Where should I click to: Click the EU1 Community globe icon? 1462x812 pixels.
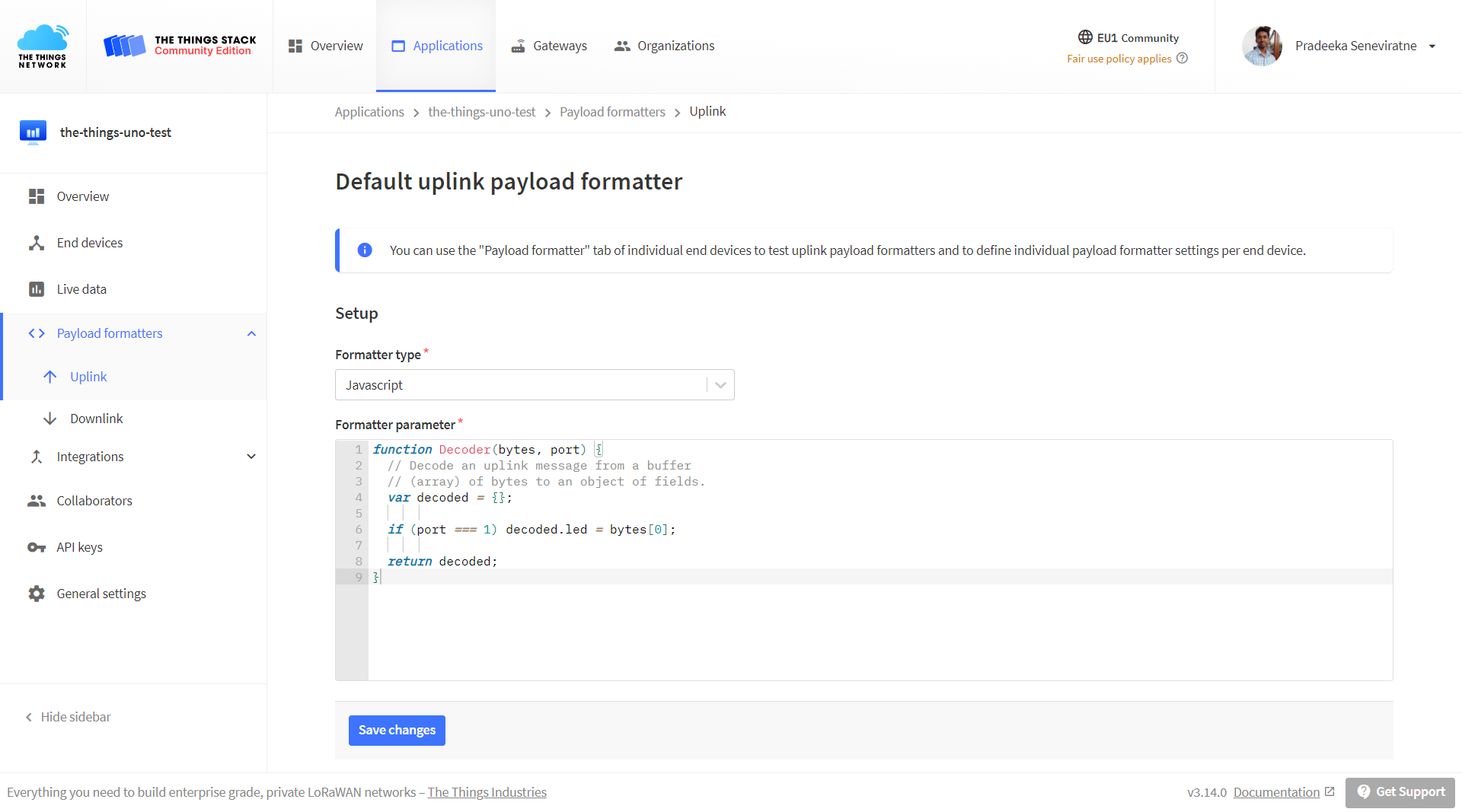pos(1084,36)
